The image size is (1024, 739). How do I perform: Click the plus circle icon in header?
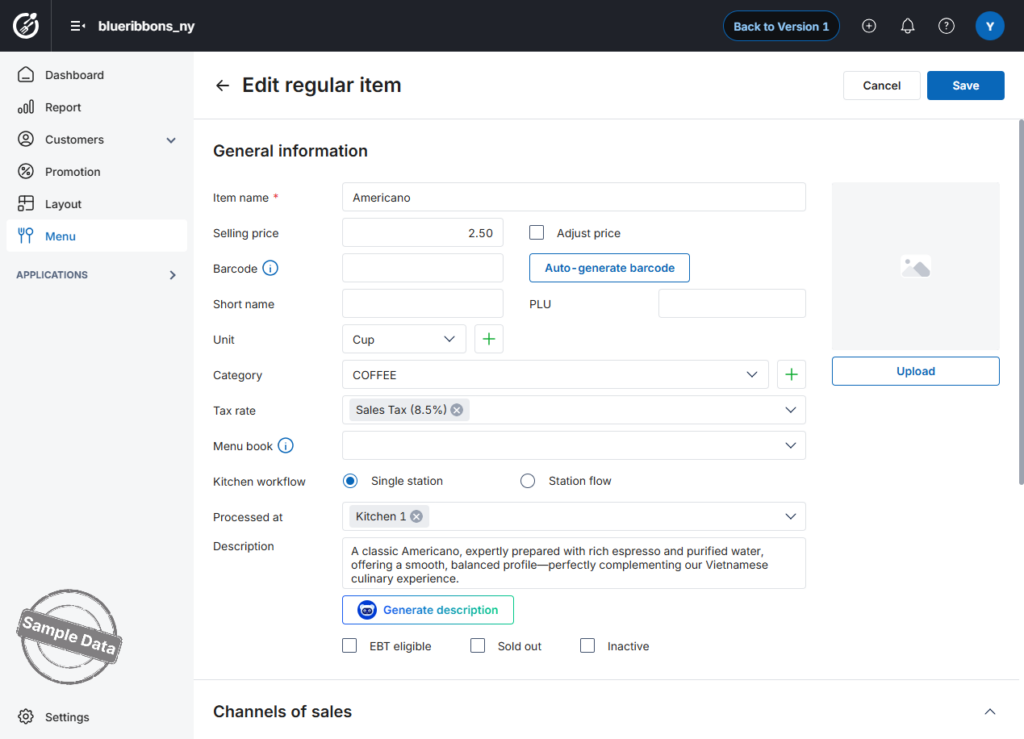tap(869, 26)
